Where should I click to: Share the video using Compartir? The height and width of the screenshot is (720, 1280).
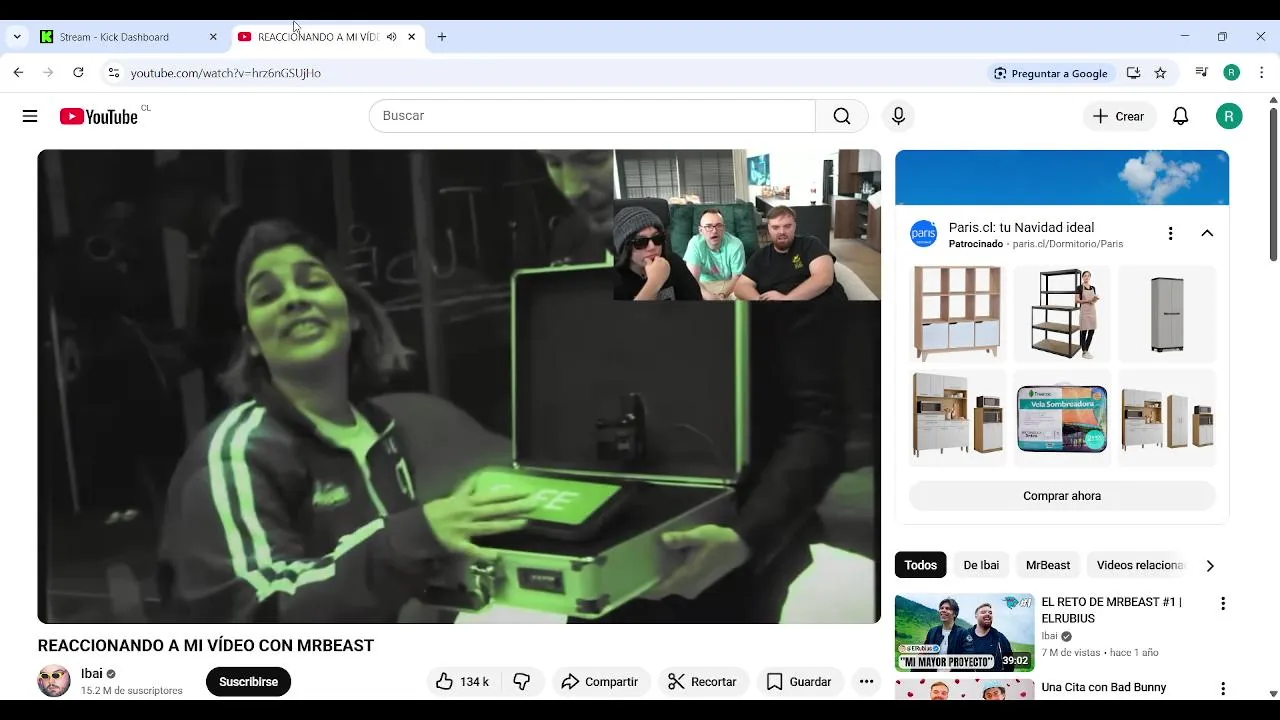click(600, 682)
